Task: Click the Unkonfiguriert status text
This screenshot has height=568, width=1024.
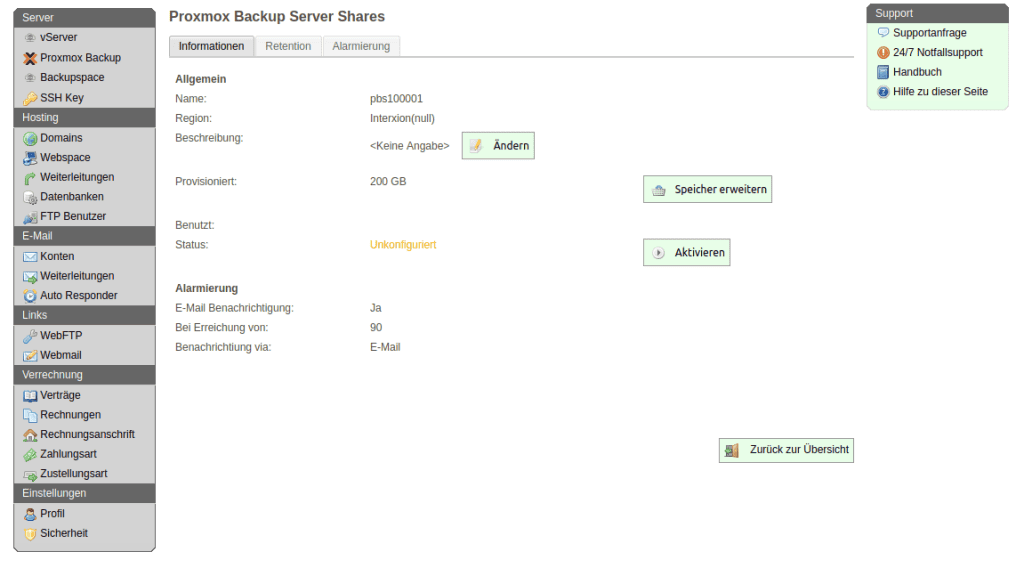Action: point(403,245)
